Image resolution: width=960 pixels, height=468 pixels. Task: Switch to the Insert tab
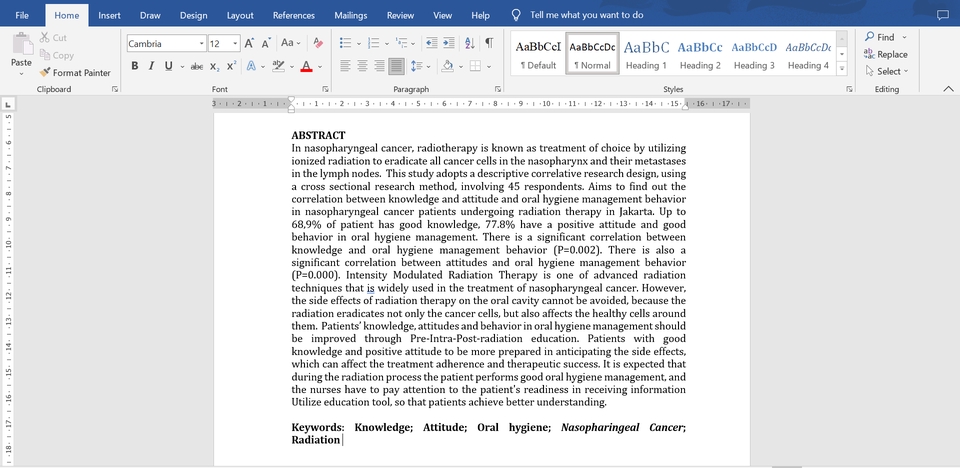click(x=110, y=15)
